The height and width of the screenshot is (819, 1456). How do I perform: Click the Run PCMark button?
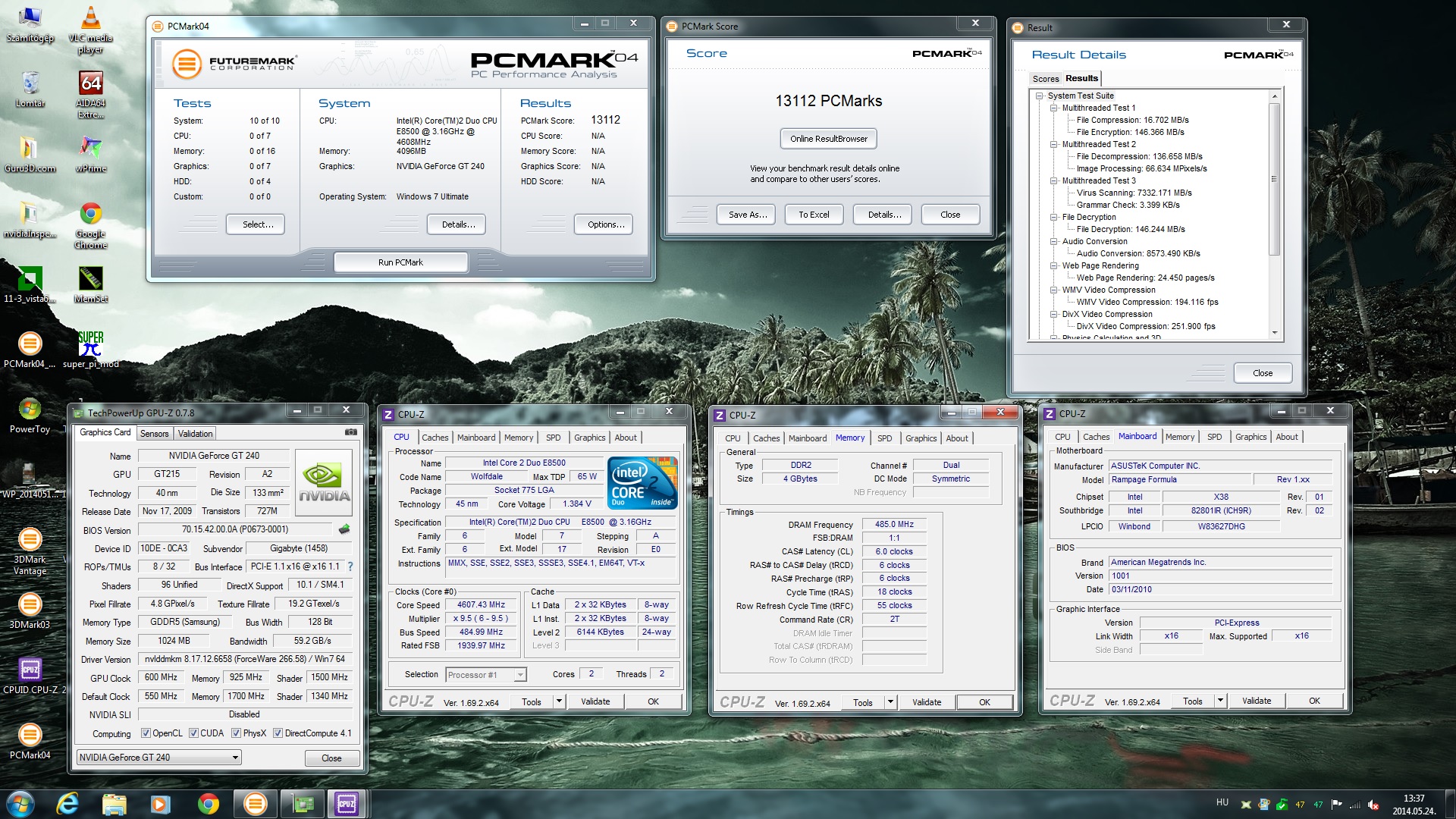tap(400, 262)
